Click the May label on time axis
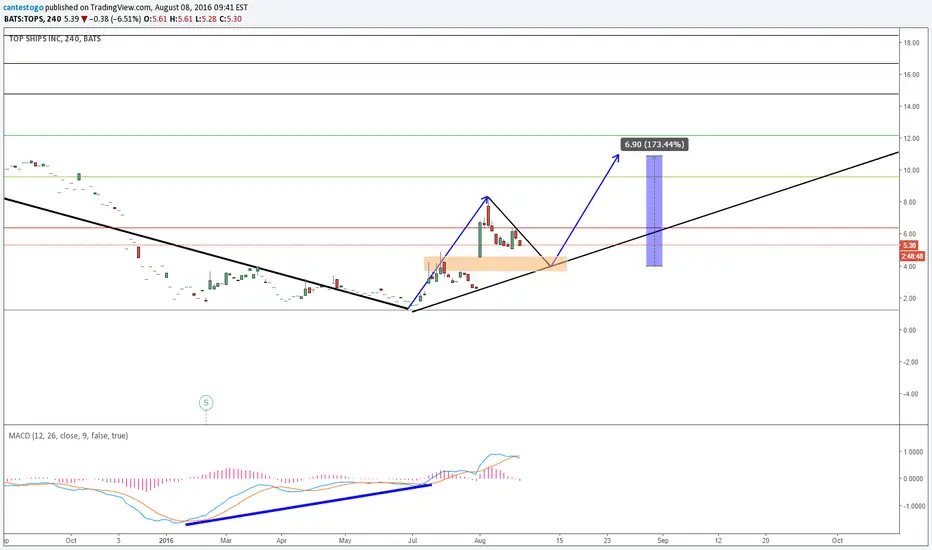 345,541
